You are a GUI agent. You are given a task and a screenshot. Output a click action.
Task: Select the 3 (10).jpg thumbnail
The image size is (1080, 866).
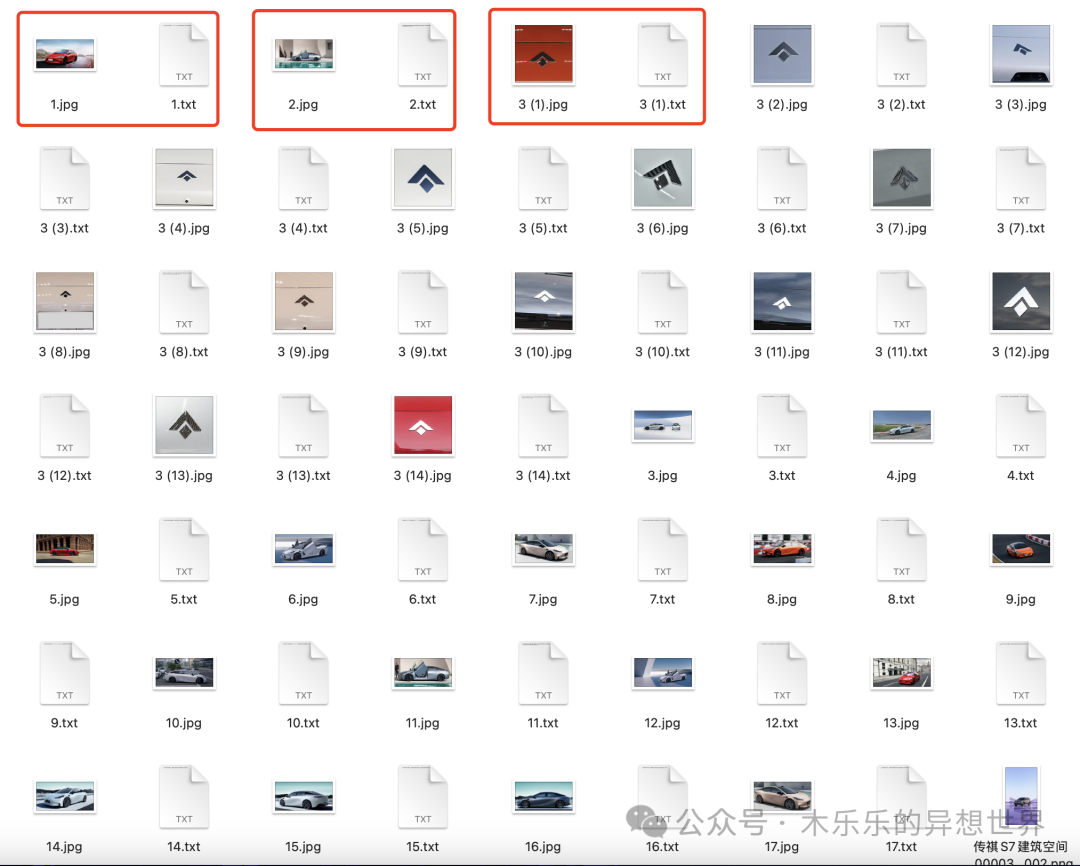[x=543, y=301]
